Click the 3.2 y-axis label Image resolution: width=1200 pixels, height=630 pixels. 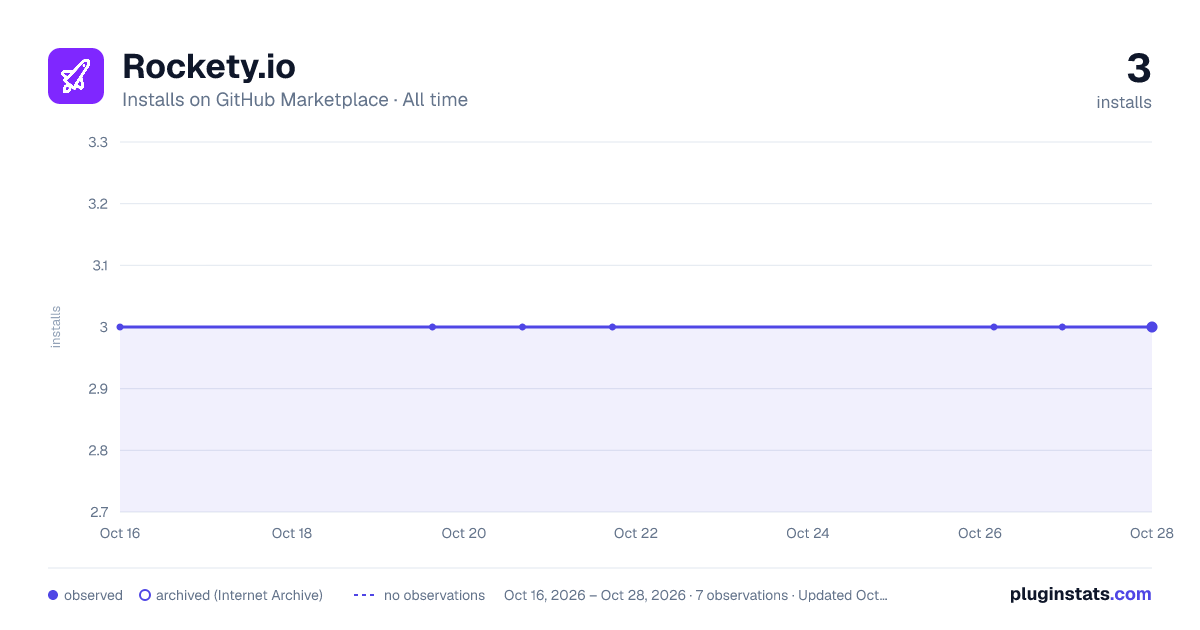click(98, 204)
